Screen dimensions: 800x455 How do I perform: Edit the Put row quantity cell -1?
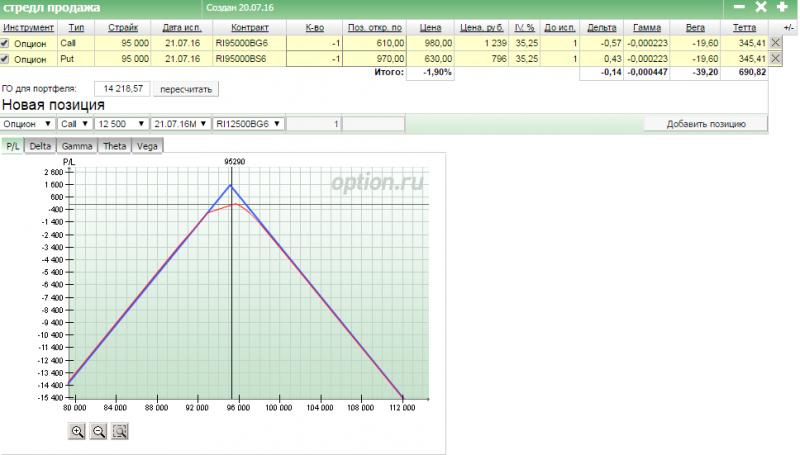click(314, 59)
